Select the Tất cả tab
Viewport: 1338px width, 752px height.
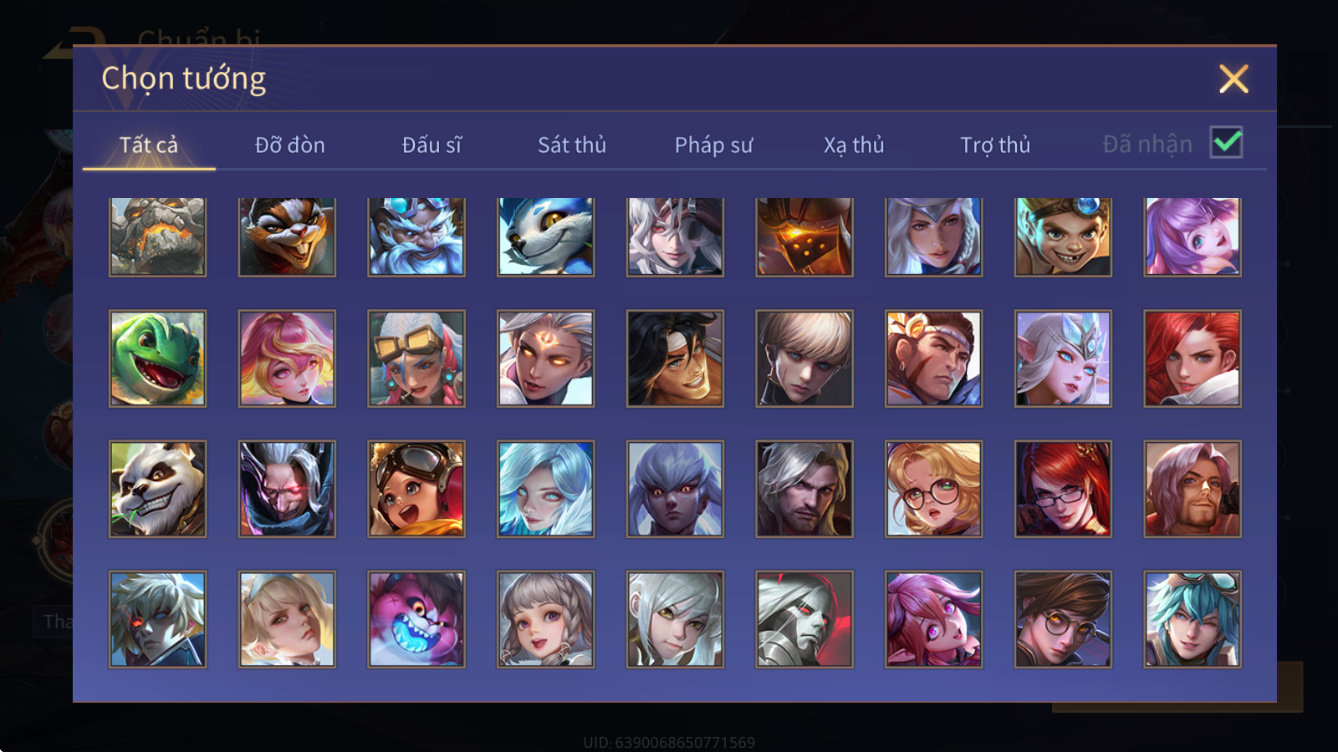pyautogui.click(x=149, y=145)
